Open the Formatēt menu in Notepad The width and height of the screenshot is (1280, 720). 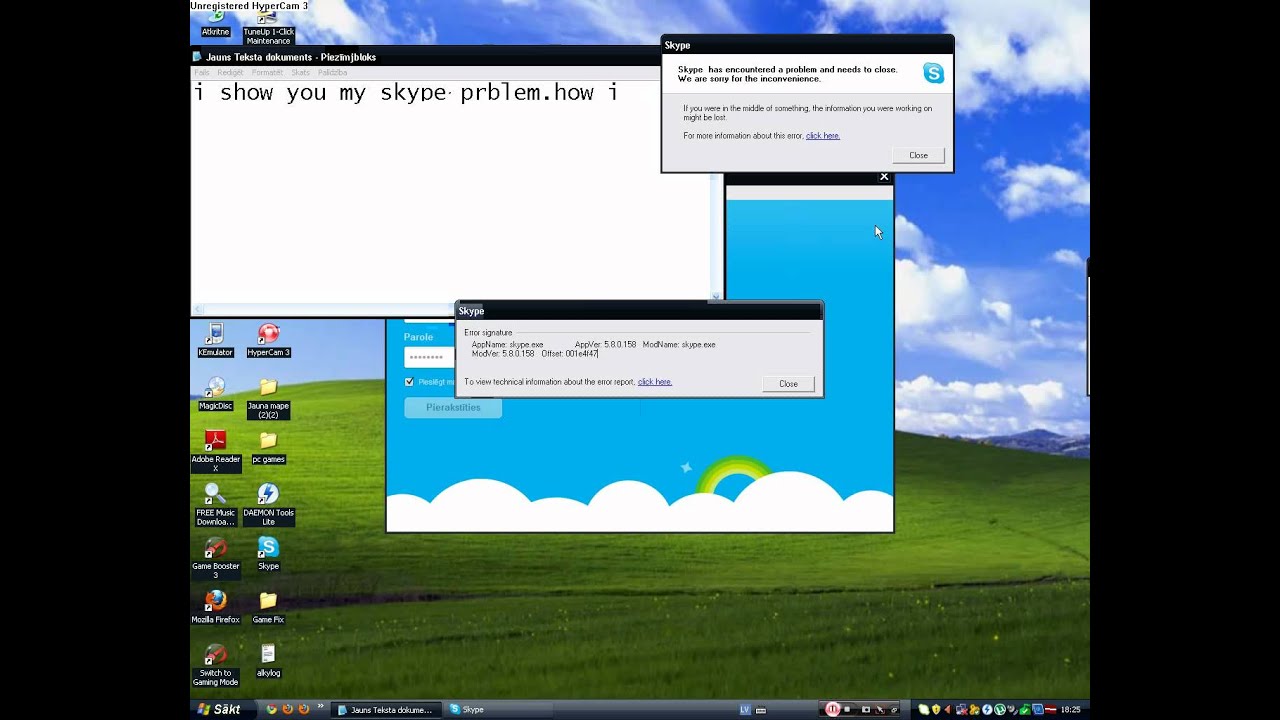[267, 72]
